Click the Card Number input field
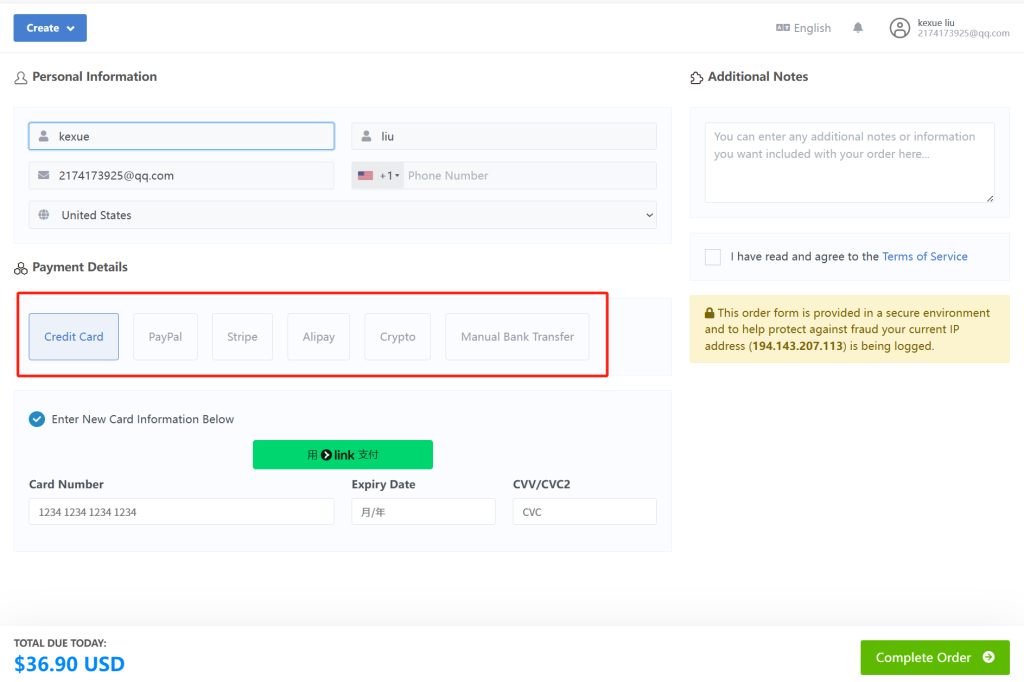1024x682 pixels. 181,512
